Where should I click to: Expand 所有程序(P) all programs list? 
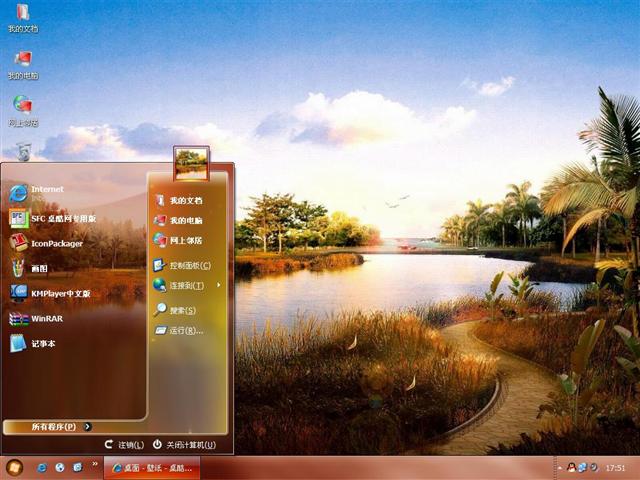click(x=61, y=427)
